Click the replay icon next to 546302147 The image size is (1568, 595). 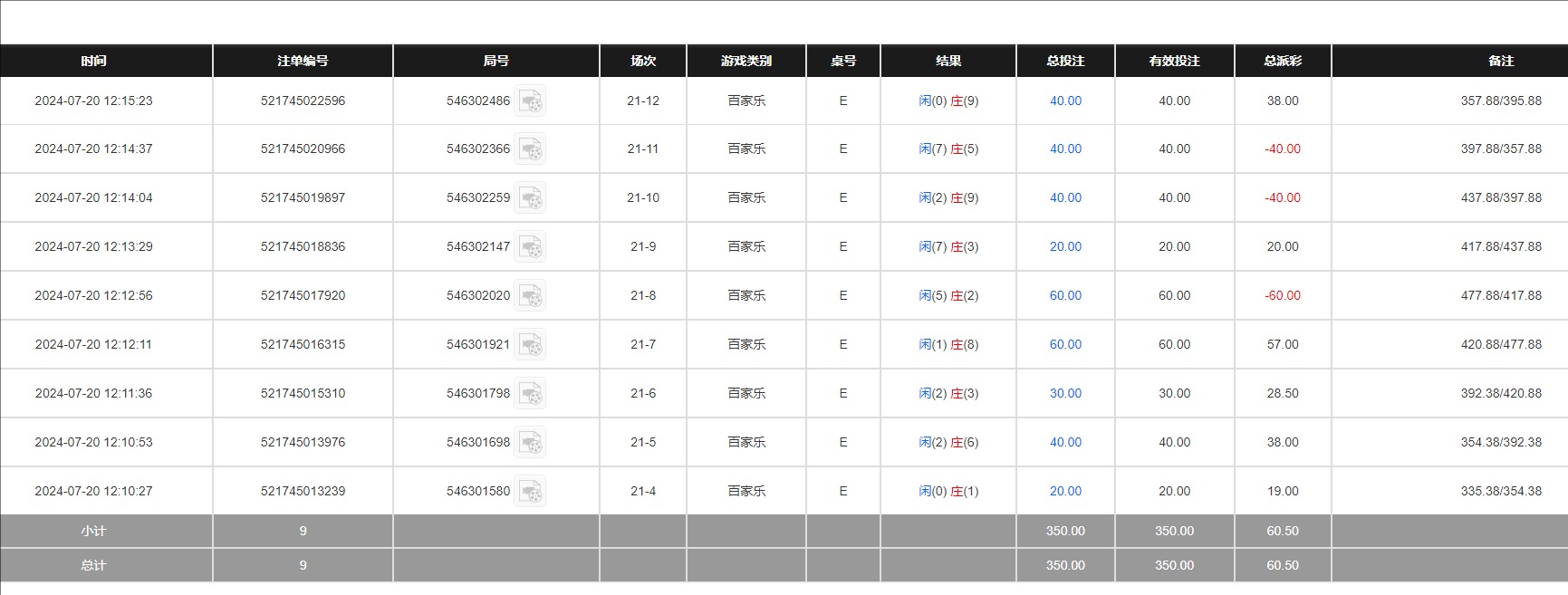point(531,247)
